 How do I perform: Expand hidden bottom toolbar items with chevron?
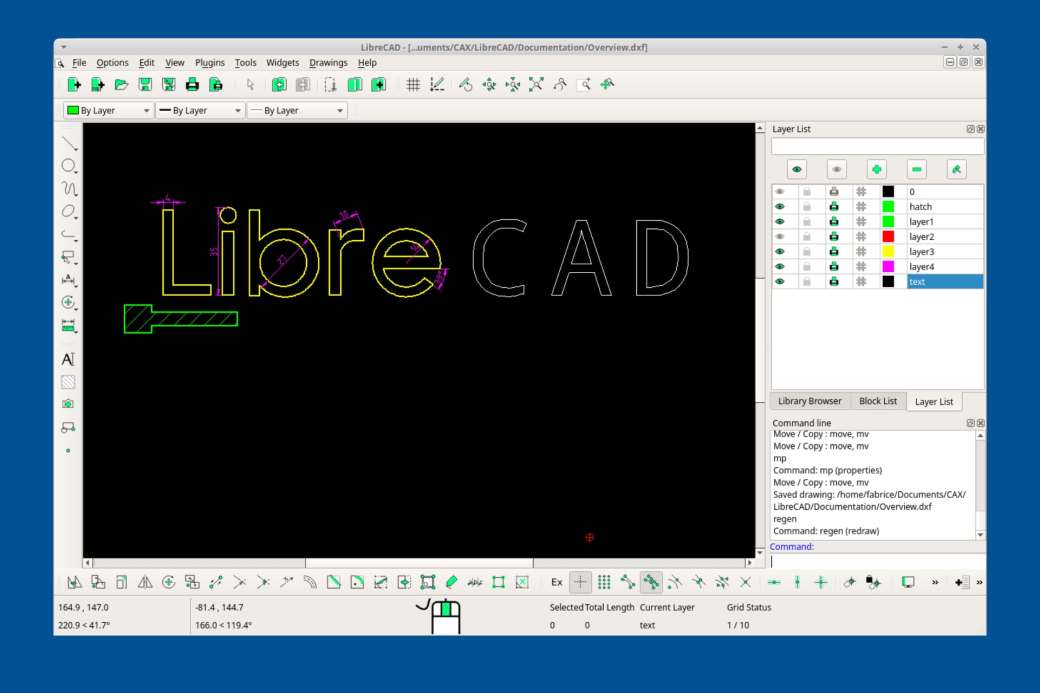(x=935, y=582)
